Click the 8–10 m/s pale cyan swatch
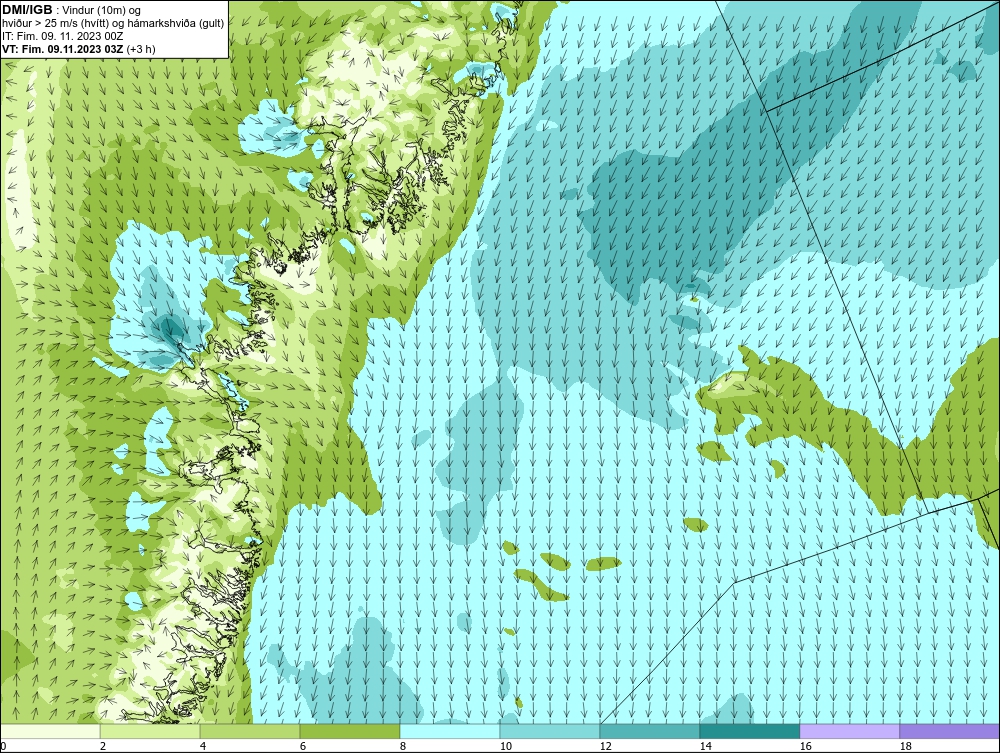Image resolution: width=1000 pixels, height=753 pixels. click(x=450, y=731)
